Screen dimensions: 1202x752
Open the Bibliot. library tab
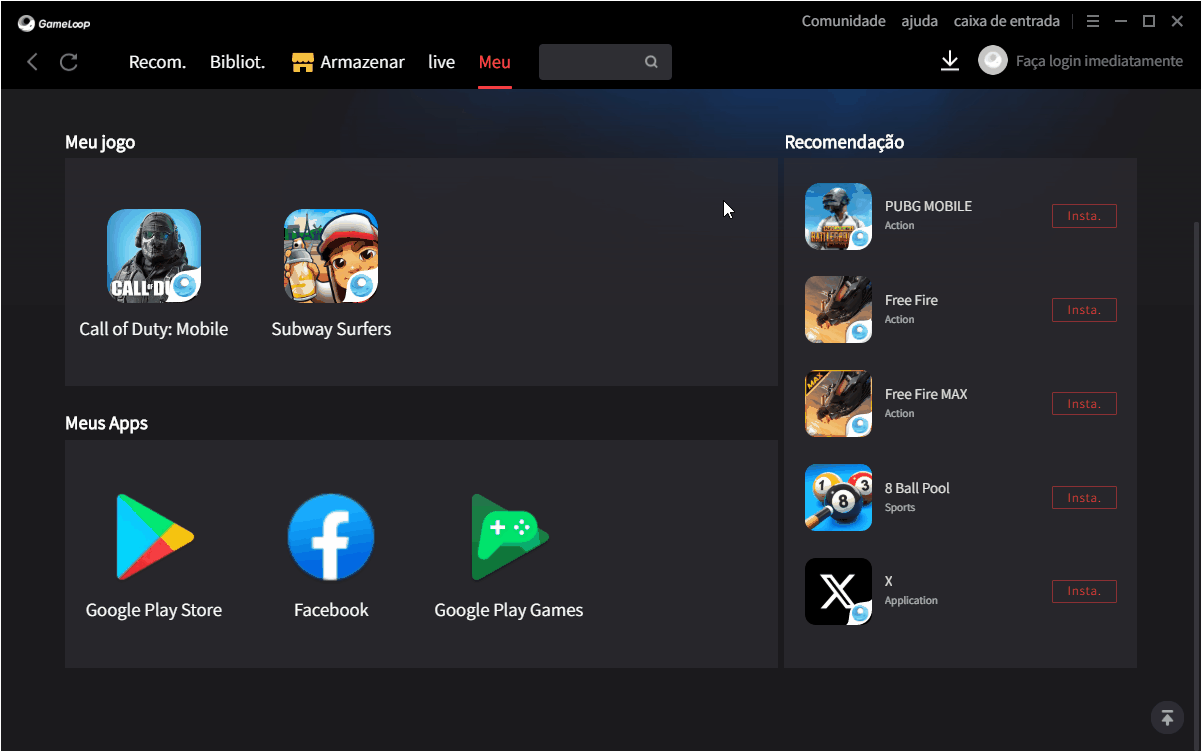click(x=237, y=62)
